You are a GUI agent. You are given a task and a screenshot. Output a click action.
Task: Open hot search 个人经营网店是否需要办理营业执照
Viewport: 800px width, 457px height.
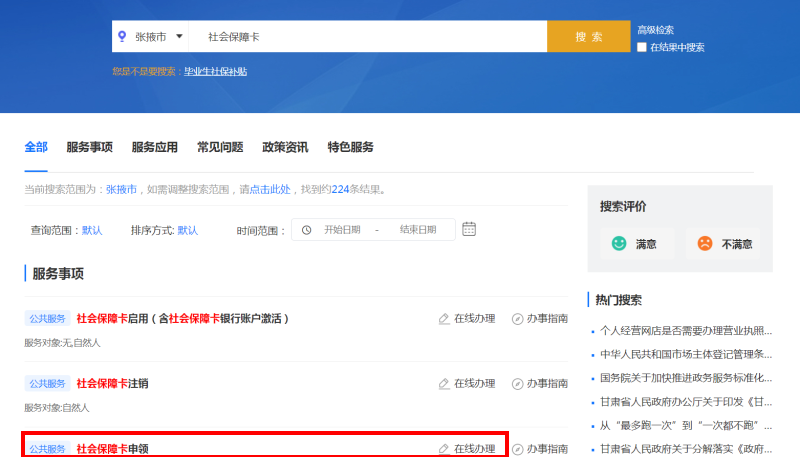(x=685, y=330)
